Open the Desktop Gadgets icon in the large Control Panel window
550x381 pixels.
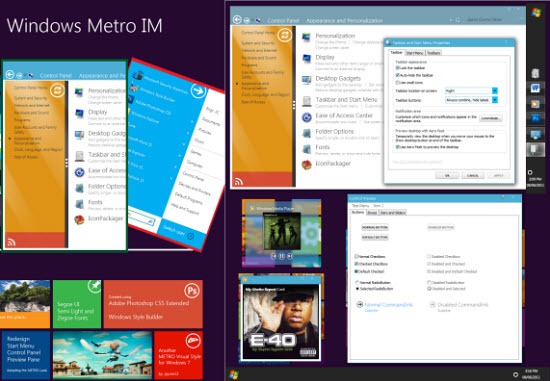306,80
